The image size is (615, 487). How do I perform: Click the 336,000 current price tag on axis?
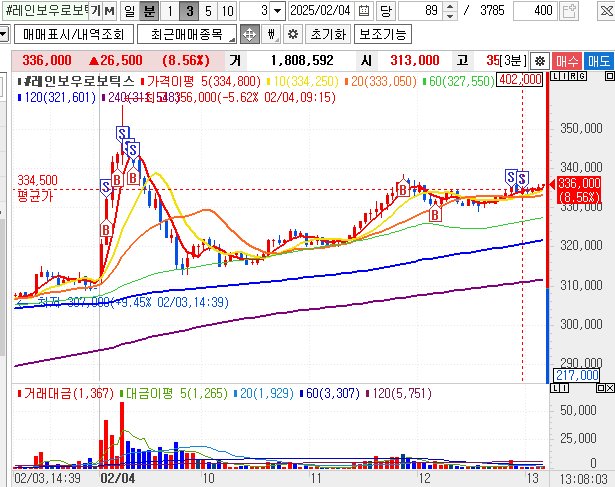click(x=579, y=190)
